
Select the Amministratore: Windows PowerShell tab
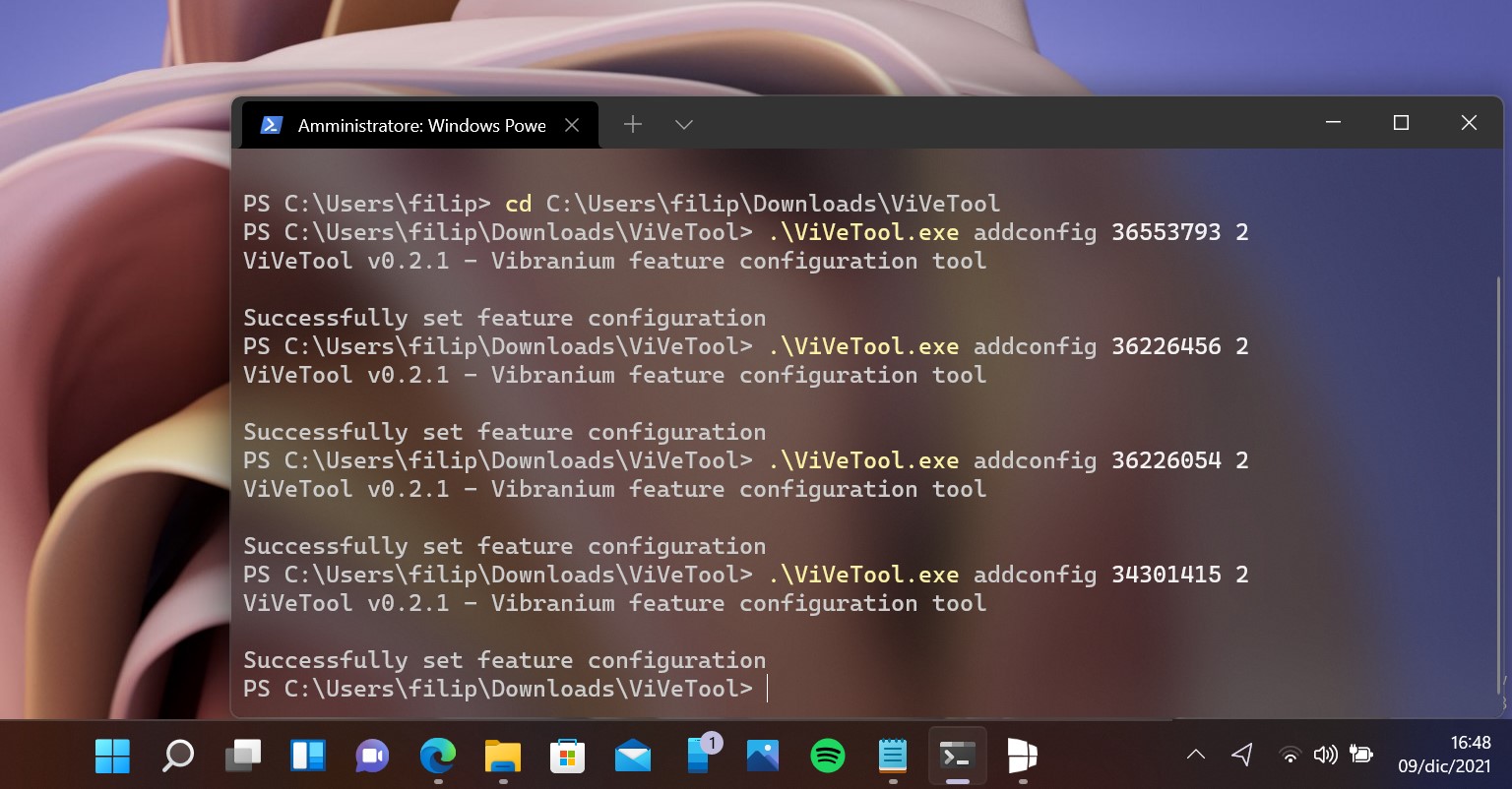(420, 125)
